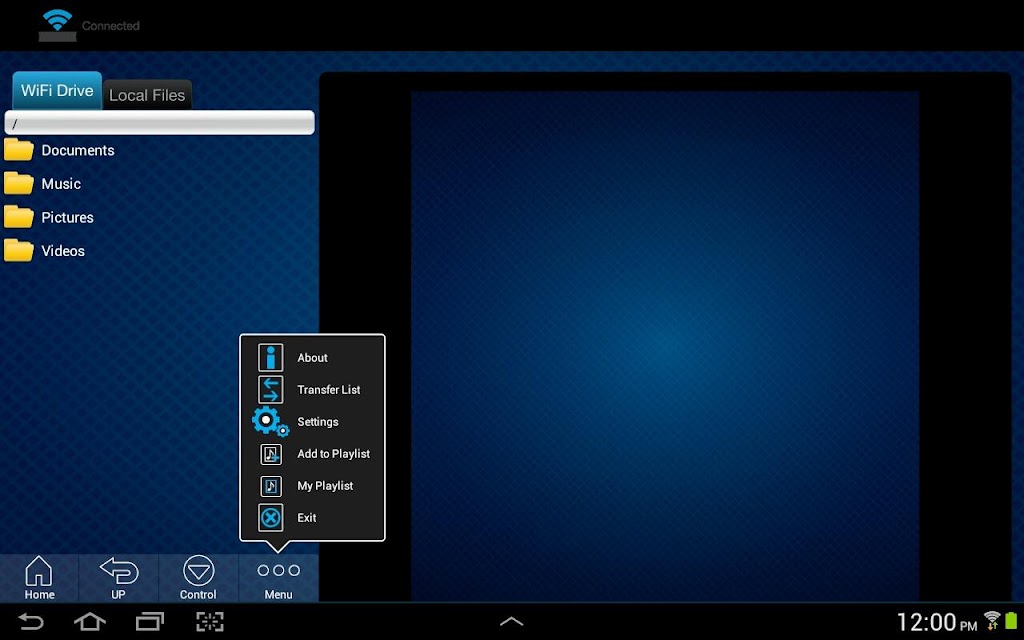Image resolution: width=1024 pixels, height=640 pixels.
Task: Expand the bottom center up-chevron
Action: pyautogui.click(x=511, y=621)
